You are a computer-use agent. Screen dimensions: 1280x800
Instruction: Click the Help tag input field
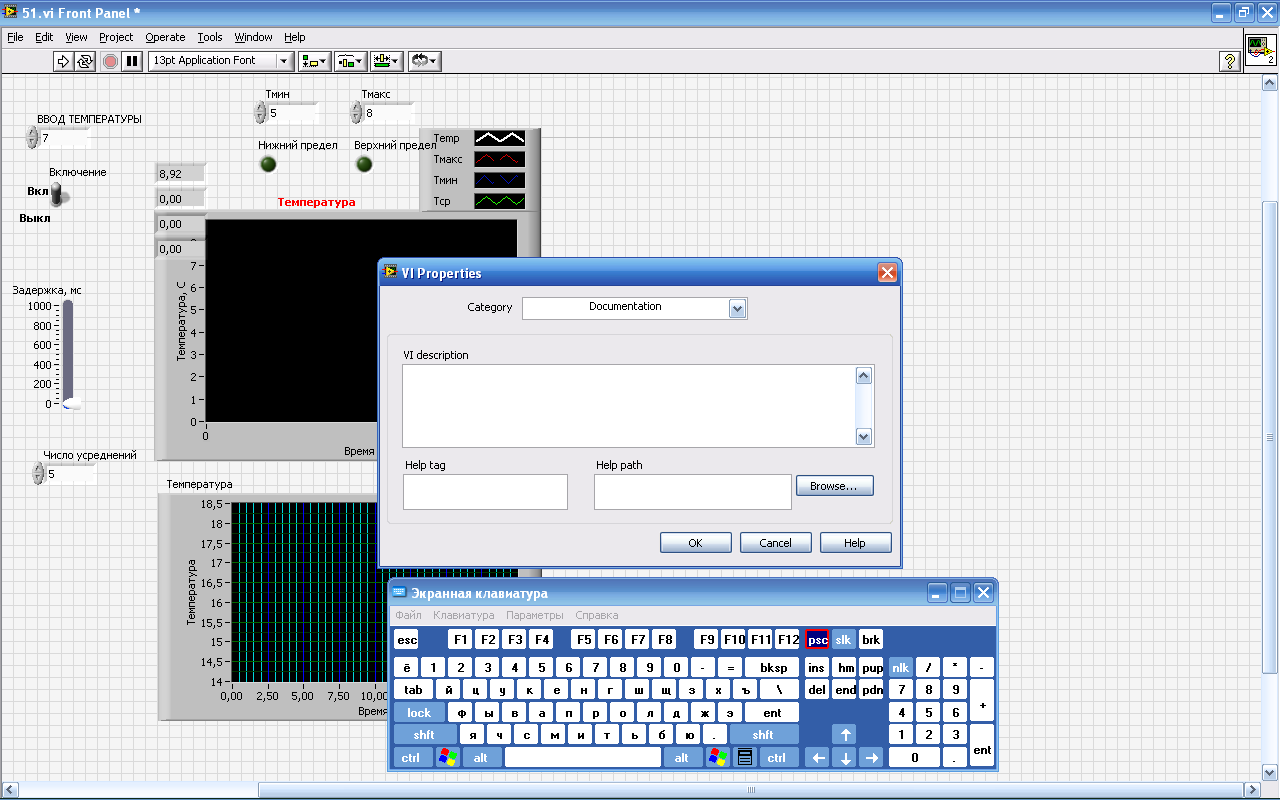(x=485, y=492)
